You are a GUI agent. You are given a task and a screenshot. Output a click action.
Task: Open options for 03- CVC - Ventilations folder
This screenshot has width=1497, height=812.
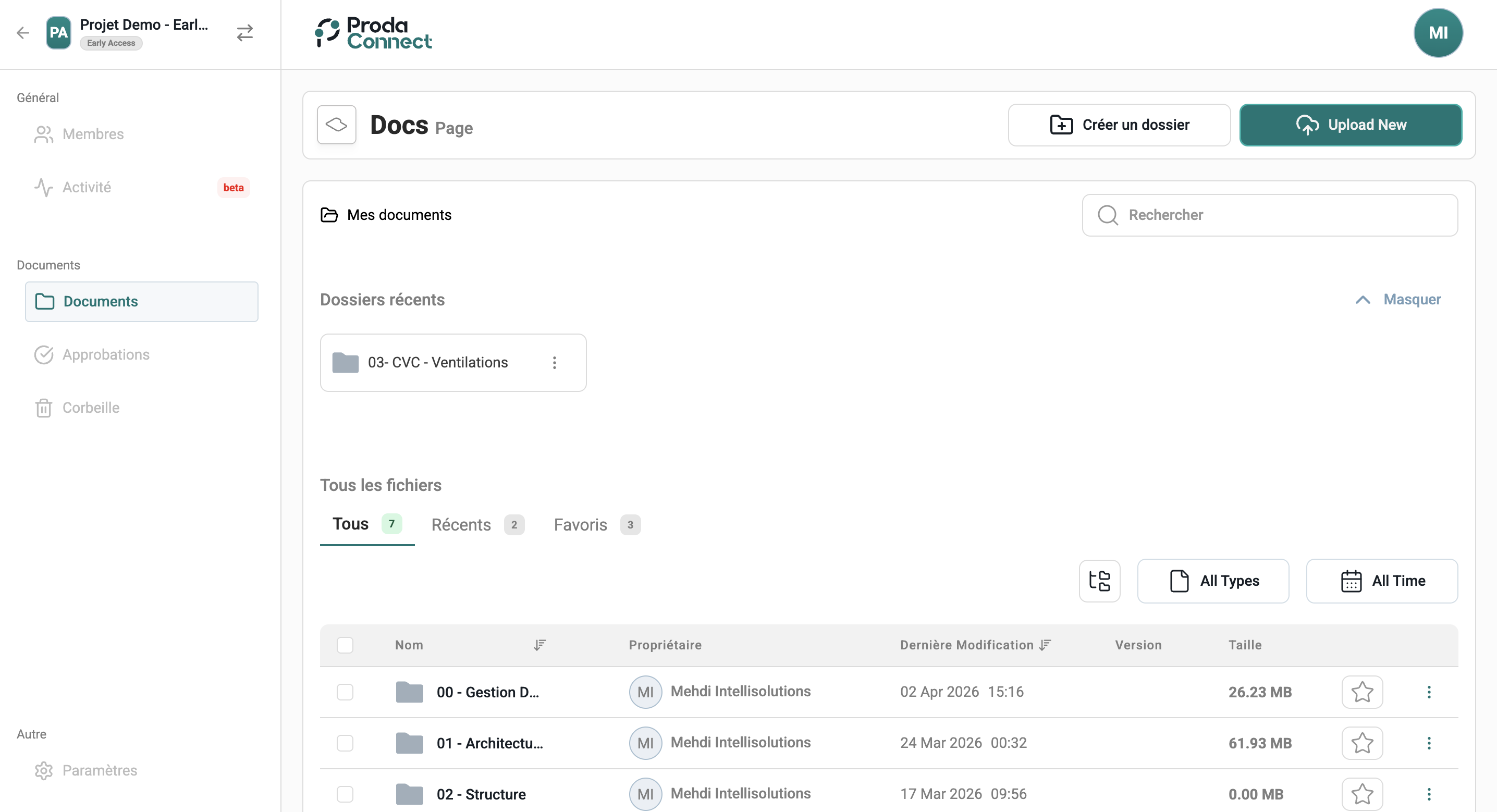[555, 363]
